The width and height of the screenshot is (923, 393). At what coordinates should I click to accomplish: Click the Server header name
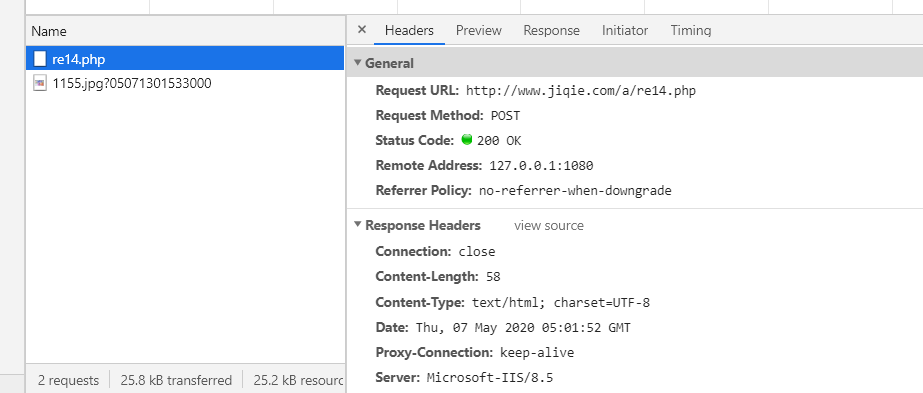tap(397, 378)
